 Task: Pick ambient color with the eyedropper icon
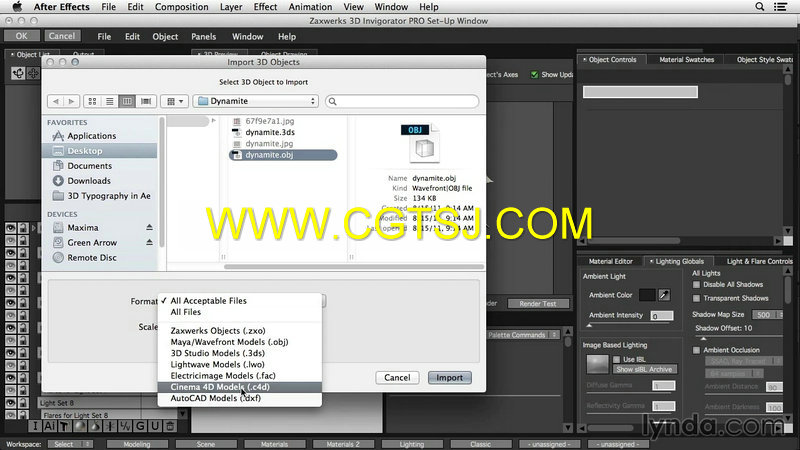click(x=664, y=295)
